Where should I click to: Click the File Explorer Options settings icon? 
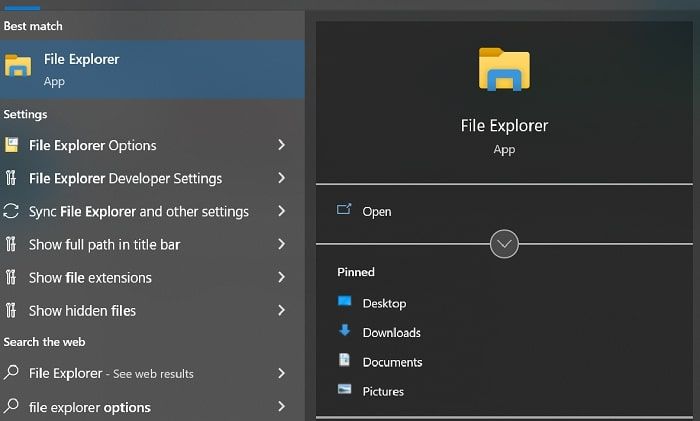[12, 145]
